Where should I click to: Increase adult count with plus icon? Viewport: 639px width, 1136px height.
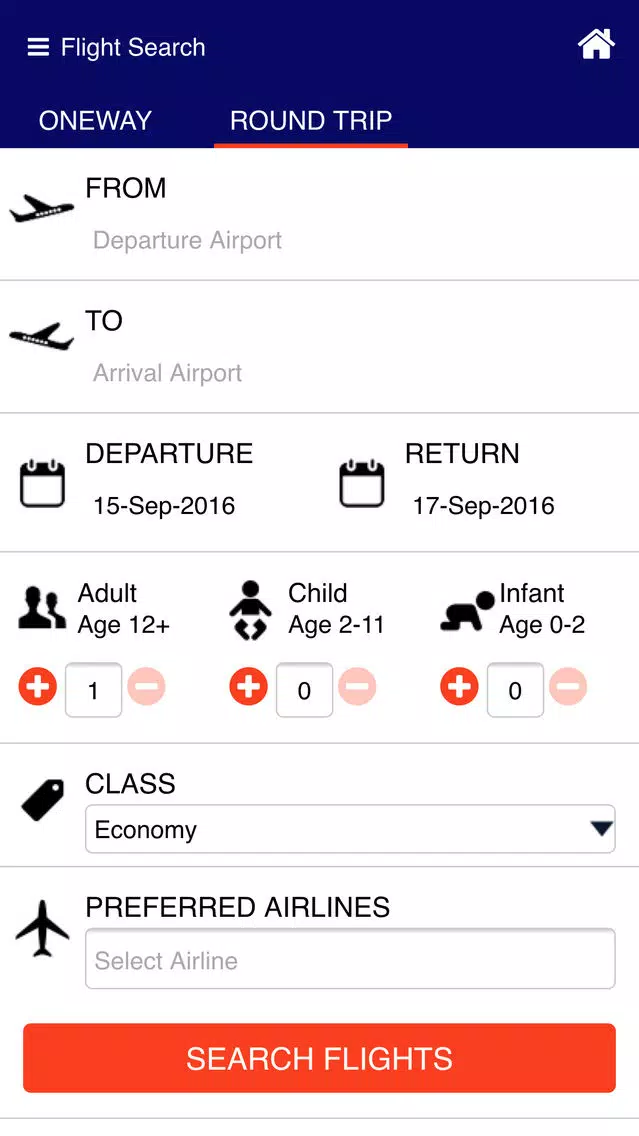(38, 686)
